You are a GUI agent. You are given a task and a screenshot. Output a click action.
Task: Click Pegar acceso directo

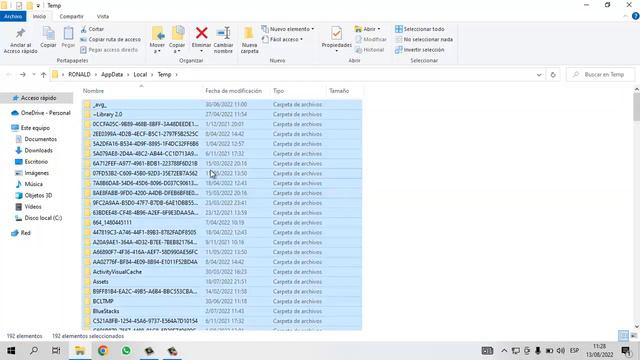(x=109, y=50)
